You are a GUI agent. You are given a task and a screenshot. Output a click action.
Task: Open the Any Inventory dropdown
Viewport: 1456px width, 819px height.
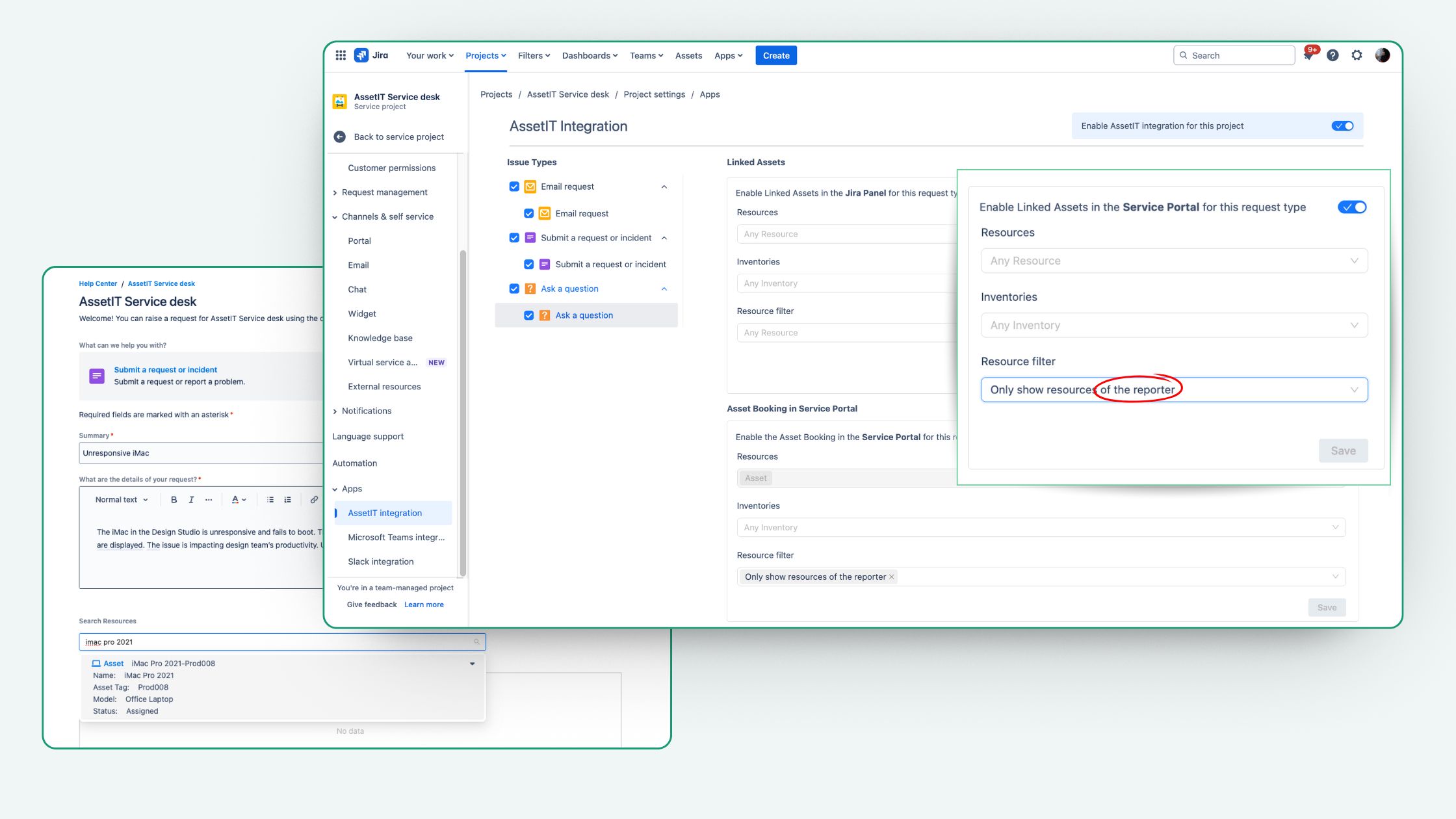pyautogui.click(x=1173, y=325)
